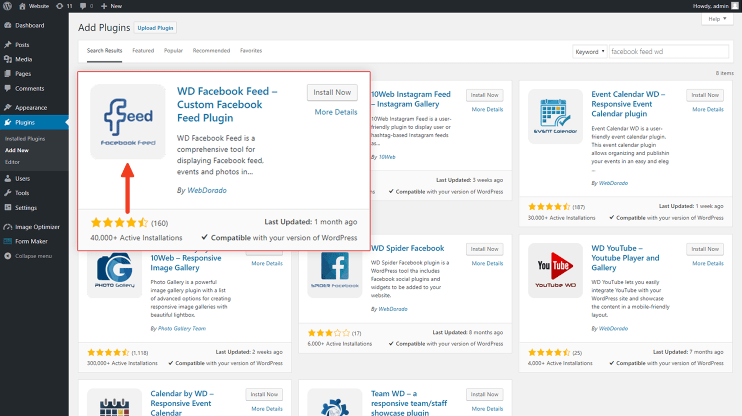Open More Details for 10Web Instagram Feed
The image size is (742, 416).
pos(487,109)
